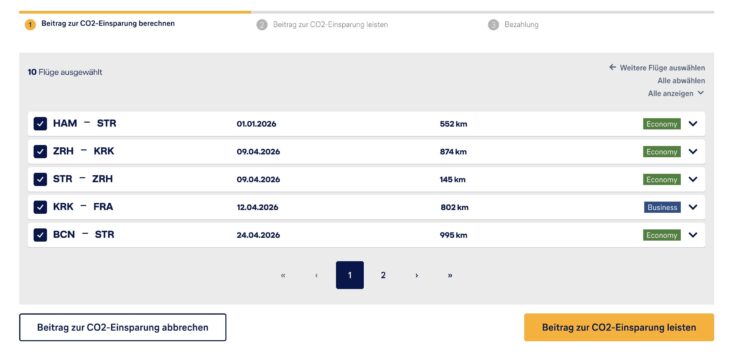Click the distance 802 km

[x=454, y=208]
